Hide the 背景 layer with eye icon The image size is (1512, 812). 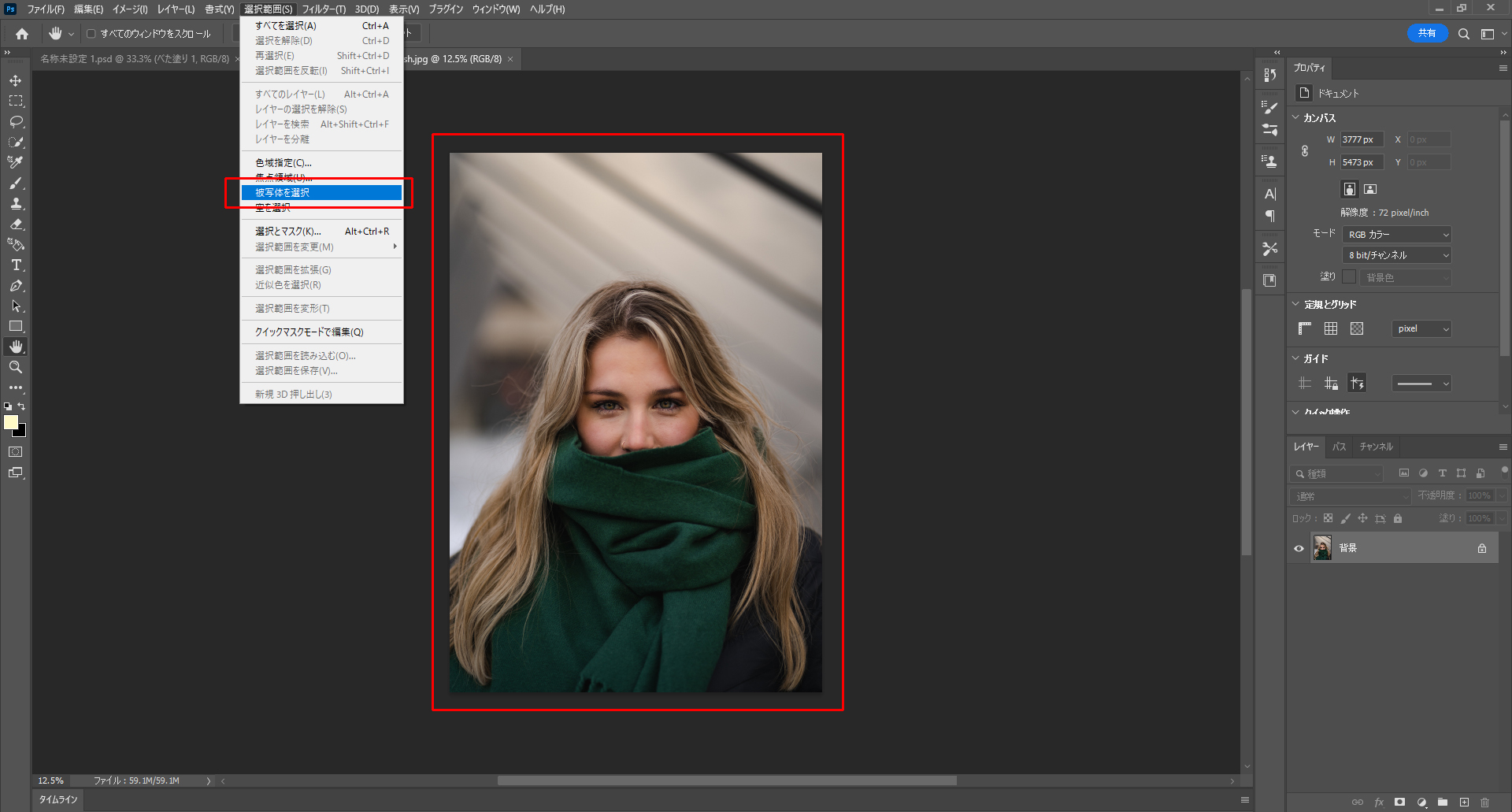tap(1299, 548)
